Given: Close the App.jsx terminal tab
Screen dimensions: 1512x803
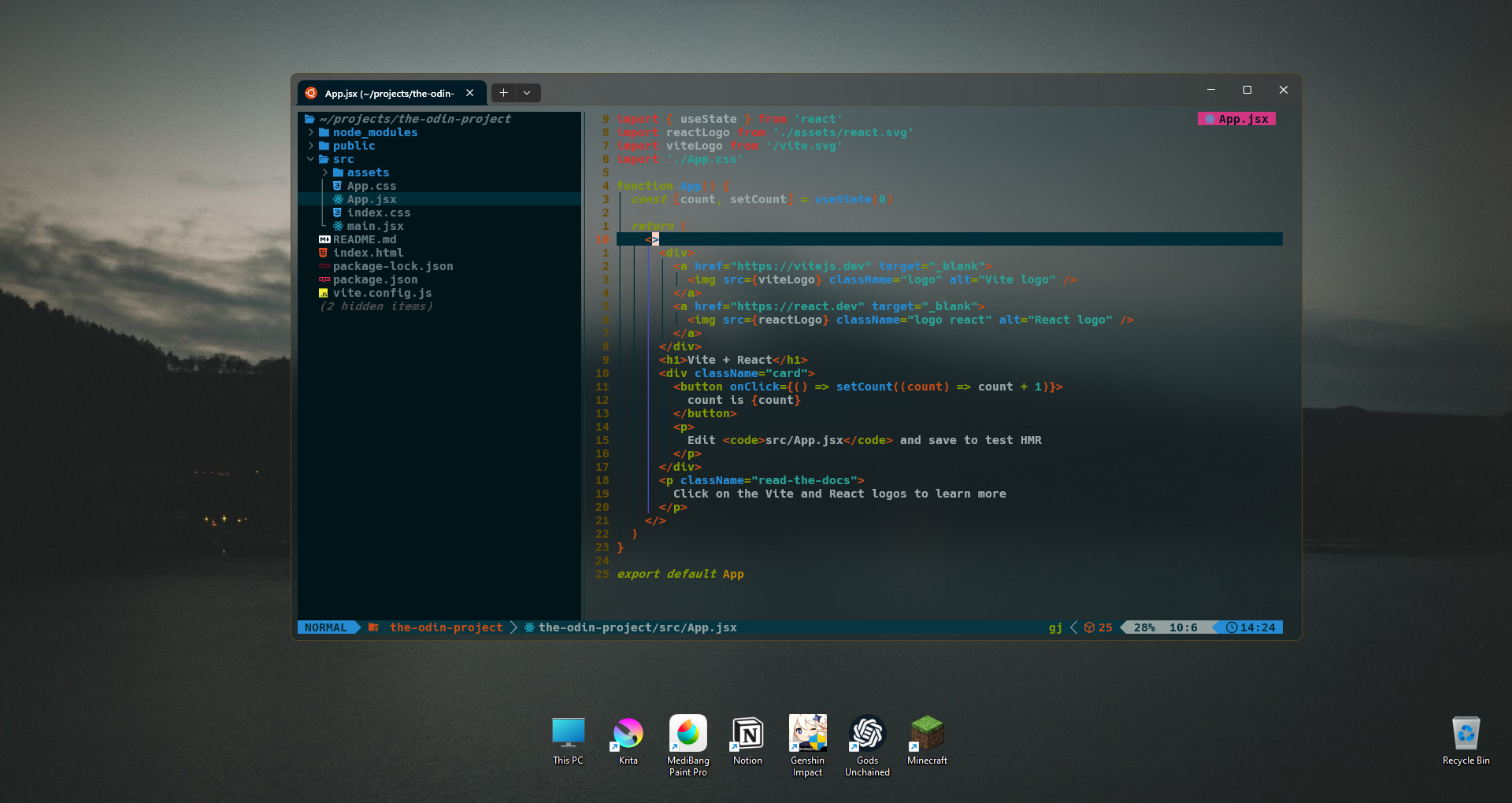Looking at the screenshot, I should tap(470, 93).
